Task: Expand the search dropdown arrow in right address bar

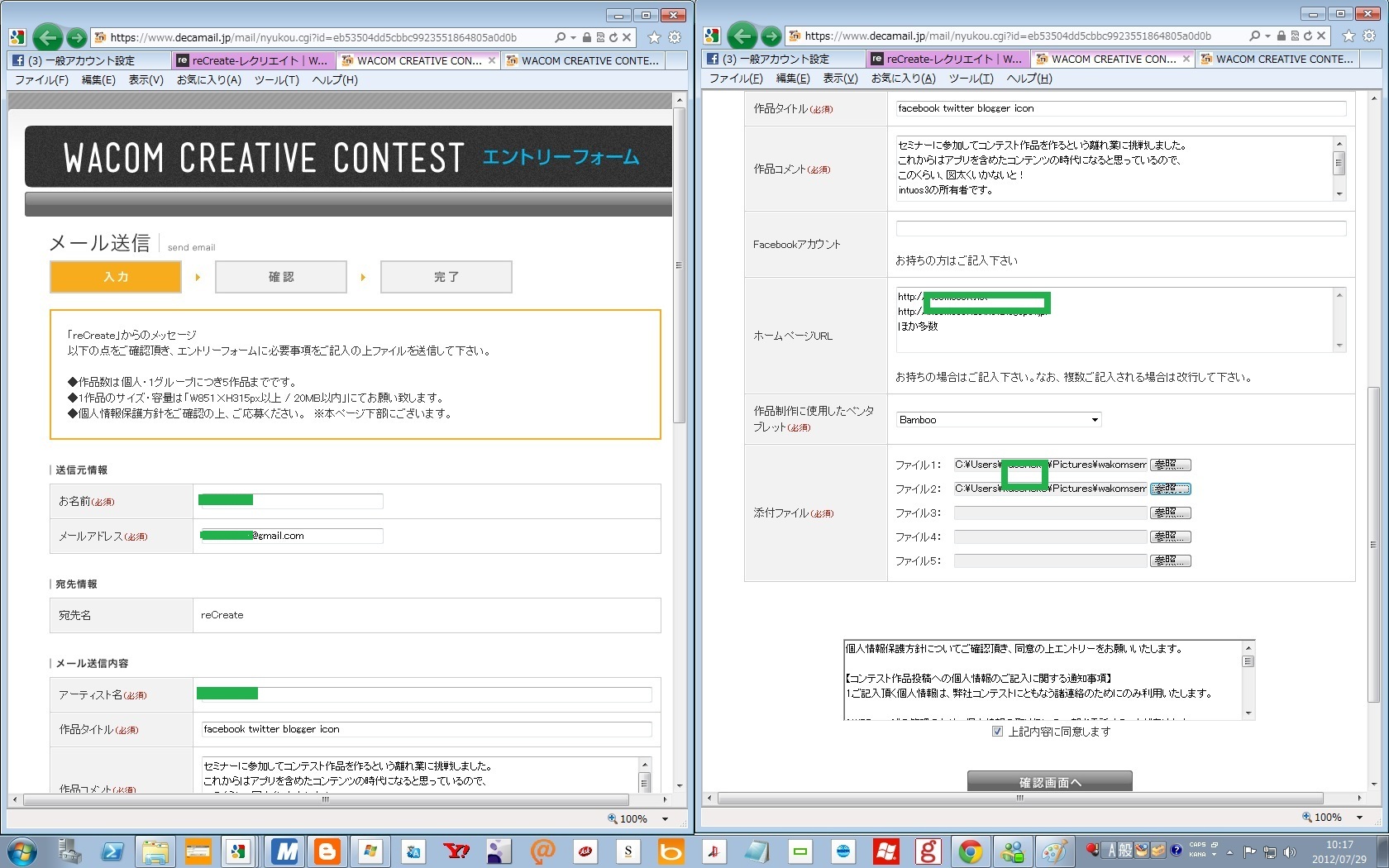Action: click(x=1267, y=36)
